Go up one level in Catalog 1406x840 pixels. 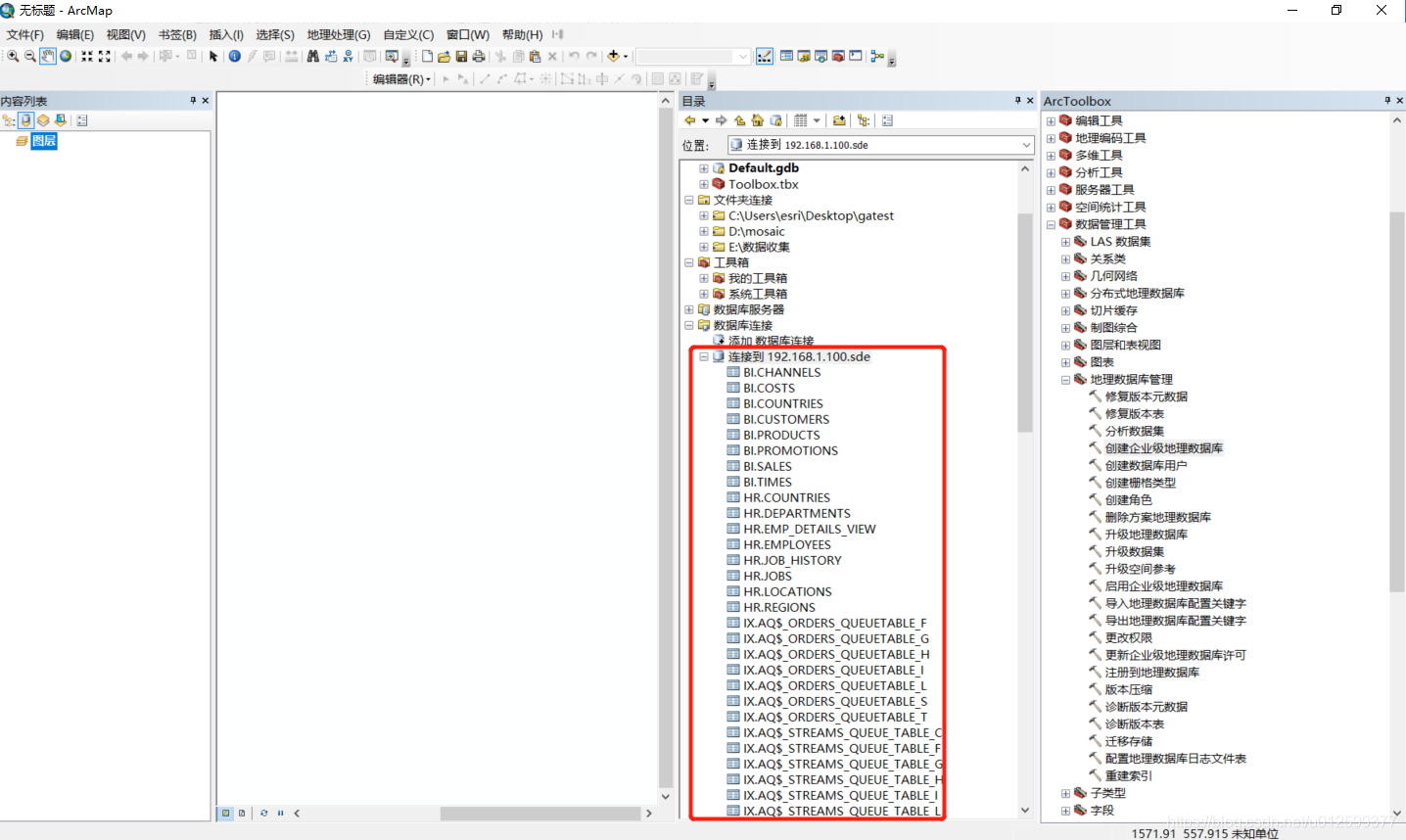pyautogui.click(x=739, y=120)
